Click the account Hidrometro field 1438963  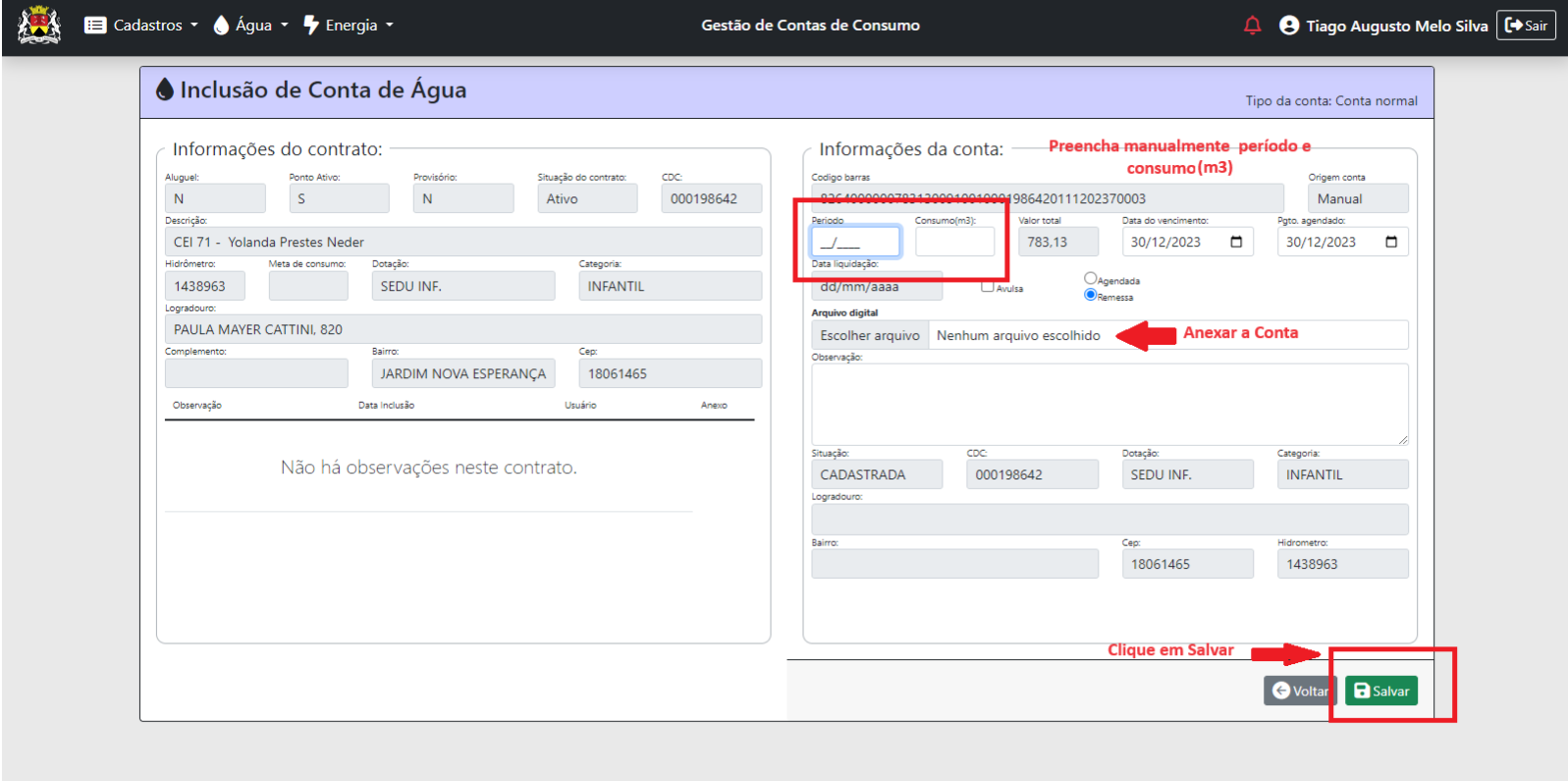[x=1342, y=564]
